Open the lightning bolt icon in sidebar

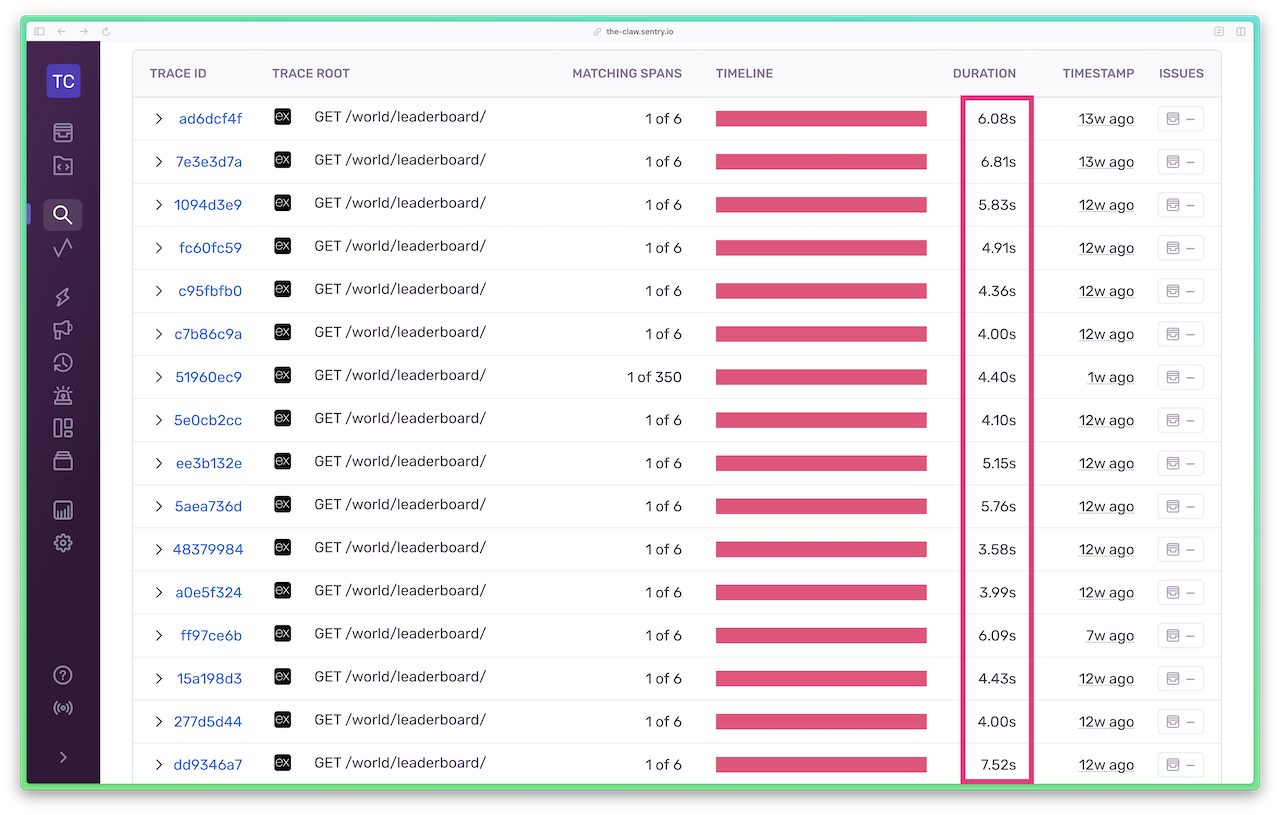point(63,297)
